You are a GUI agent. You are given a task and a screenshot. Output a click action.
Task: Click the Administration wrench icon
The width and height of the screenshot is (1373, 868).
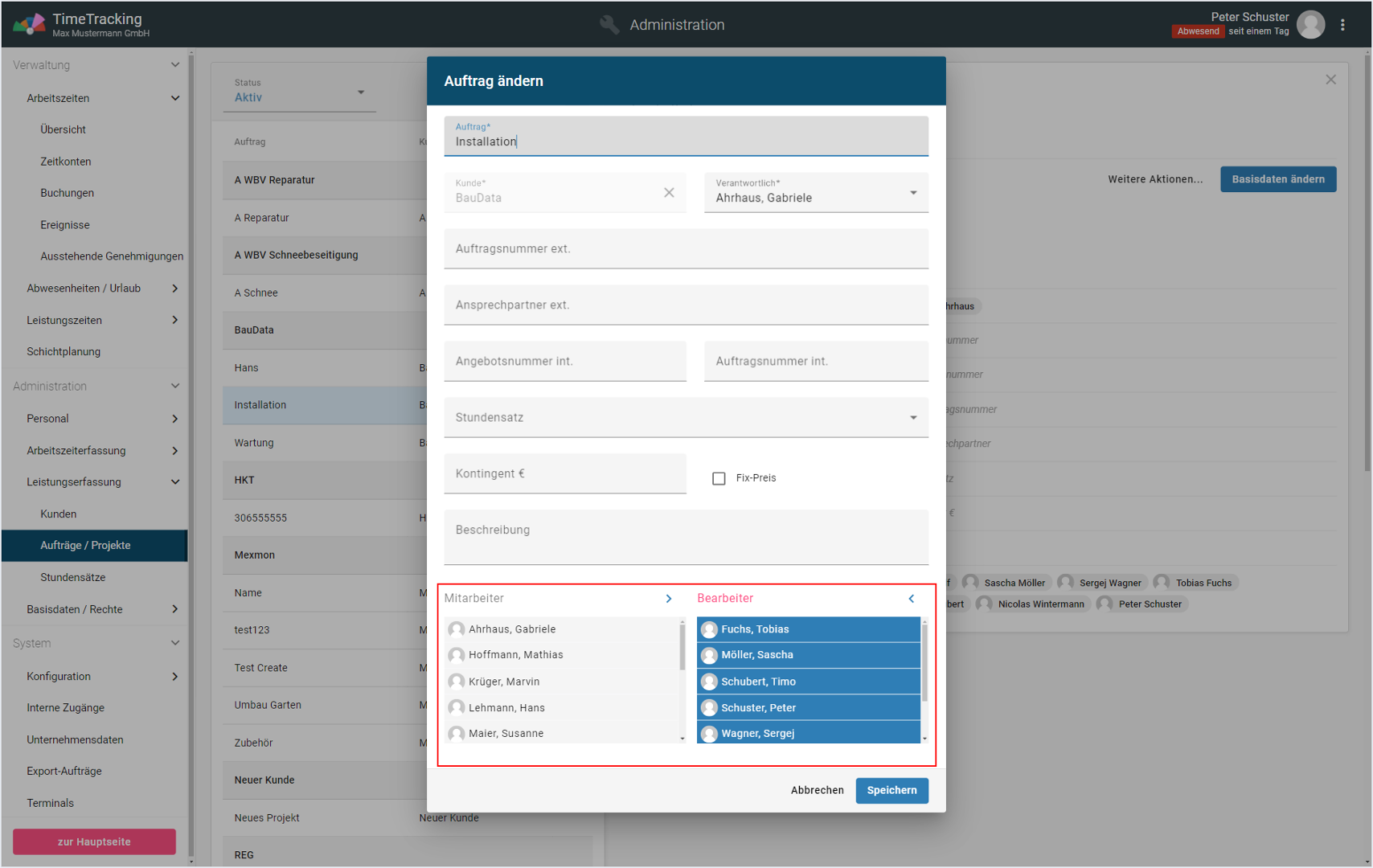point(610,25)
